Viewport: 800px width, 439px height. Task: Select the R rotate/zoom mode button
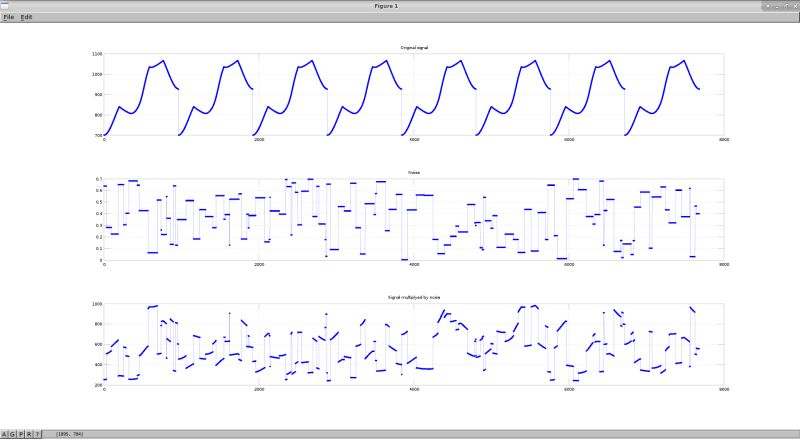29,434
